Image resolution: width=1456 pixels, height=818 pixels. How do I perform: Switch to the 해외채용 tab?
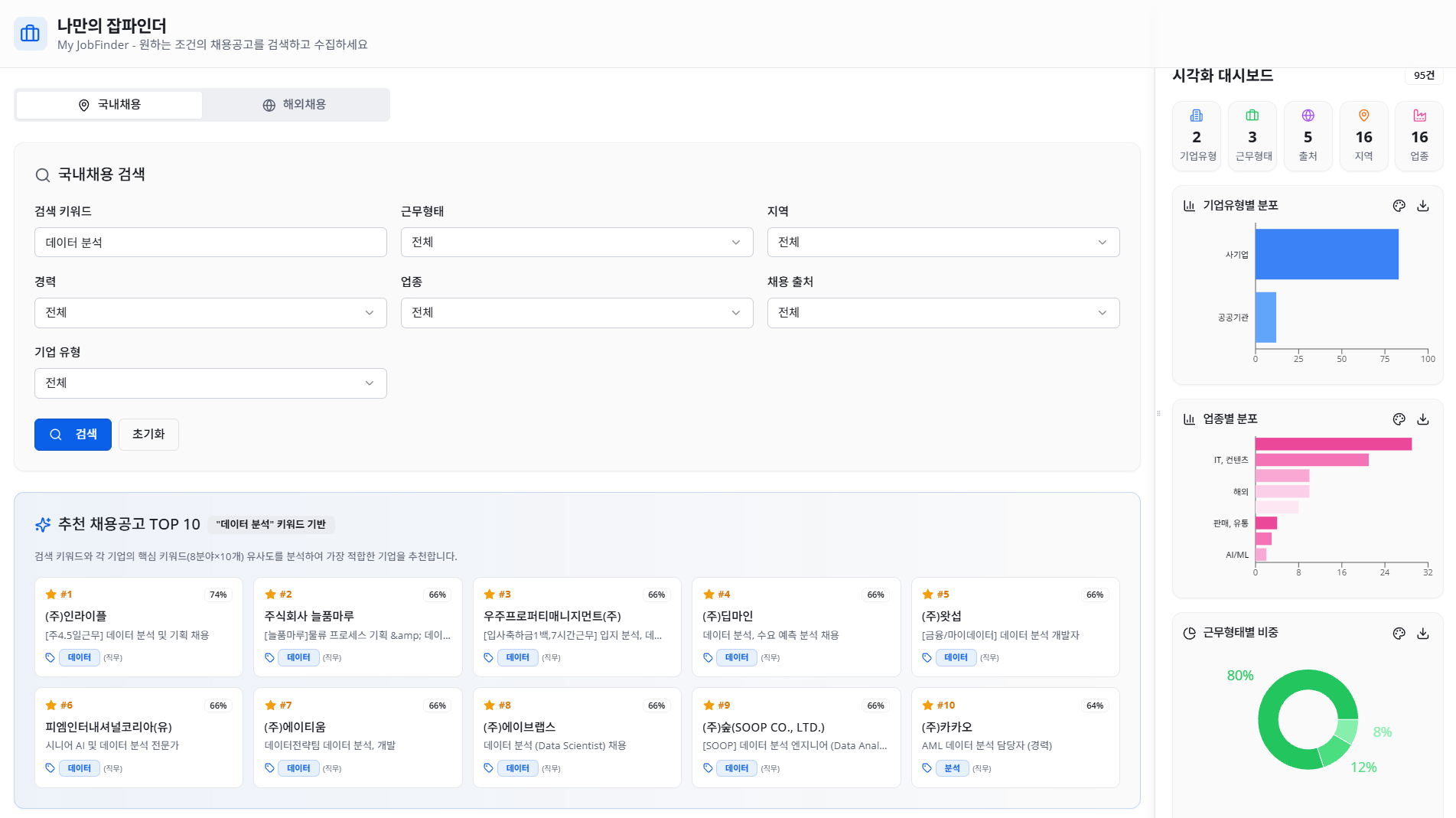295,105
